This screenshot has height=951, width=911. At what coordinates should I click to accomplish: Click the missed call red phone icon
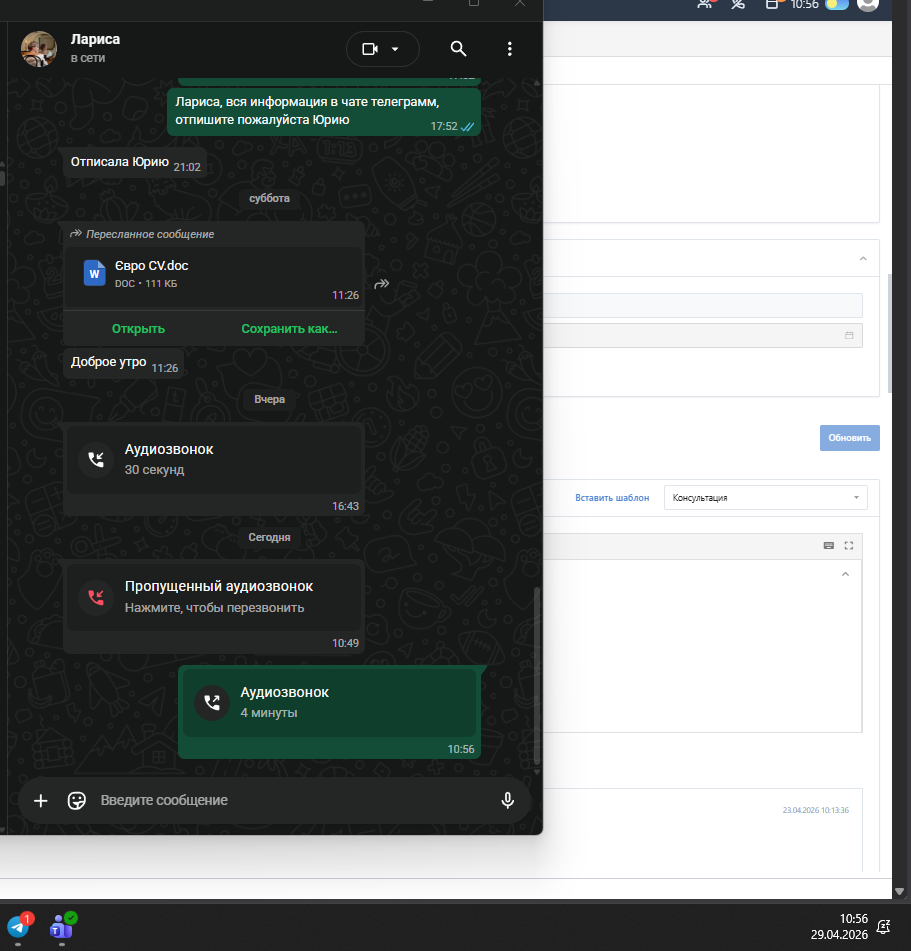click(96, 597)
